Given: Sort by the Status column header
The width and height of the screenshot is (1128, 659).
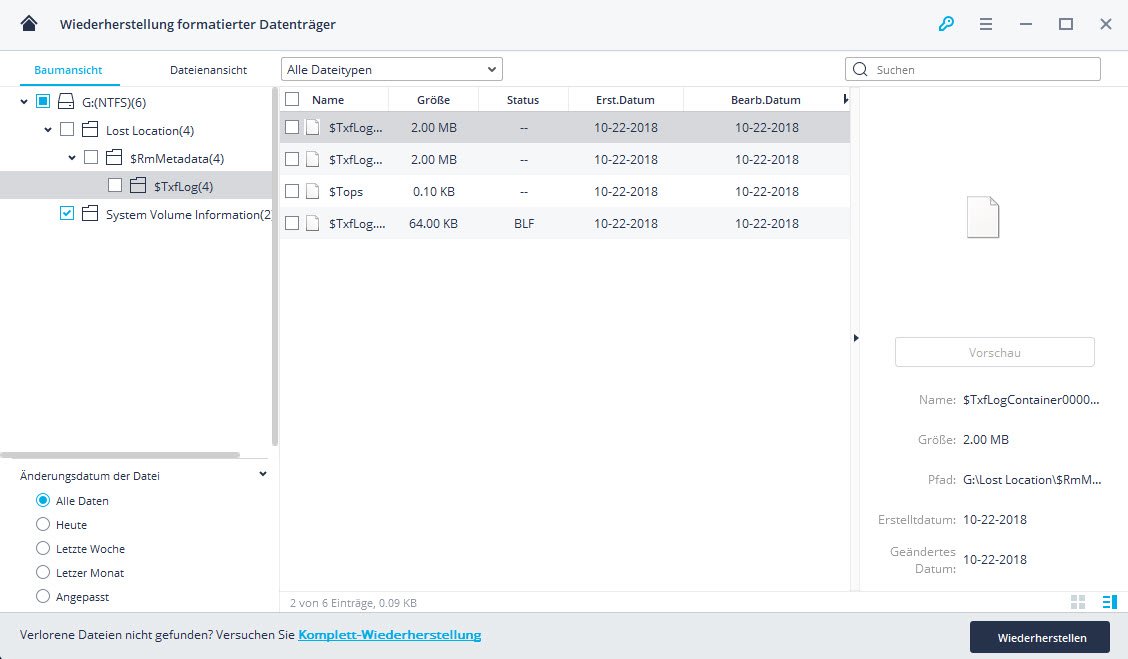Looking at the screenshot, I should pyautogui.click(x=523, y=100).
